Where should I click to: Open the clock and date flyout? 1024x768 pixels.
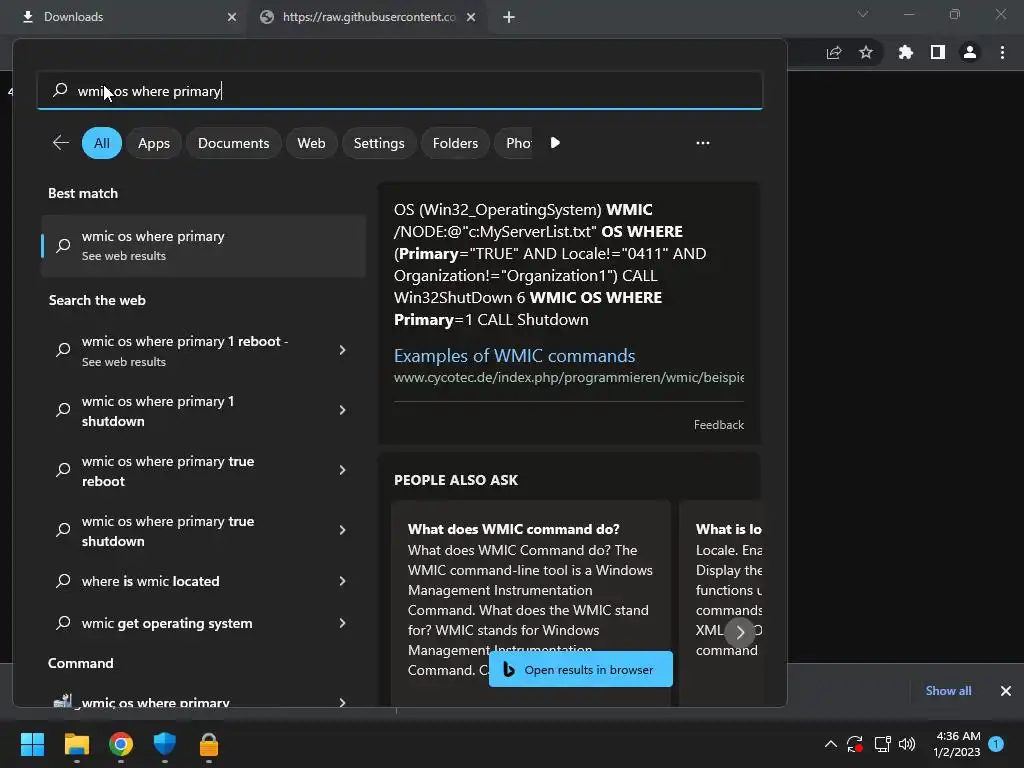click(x=957, y=744)
